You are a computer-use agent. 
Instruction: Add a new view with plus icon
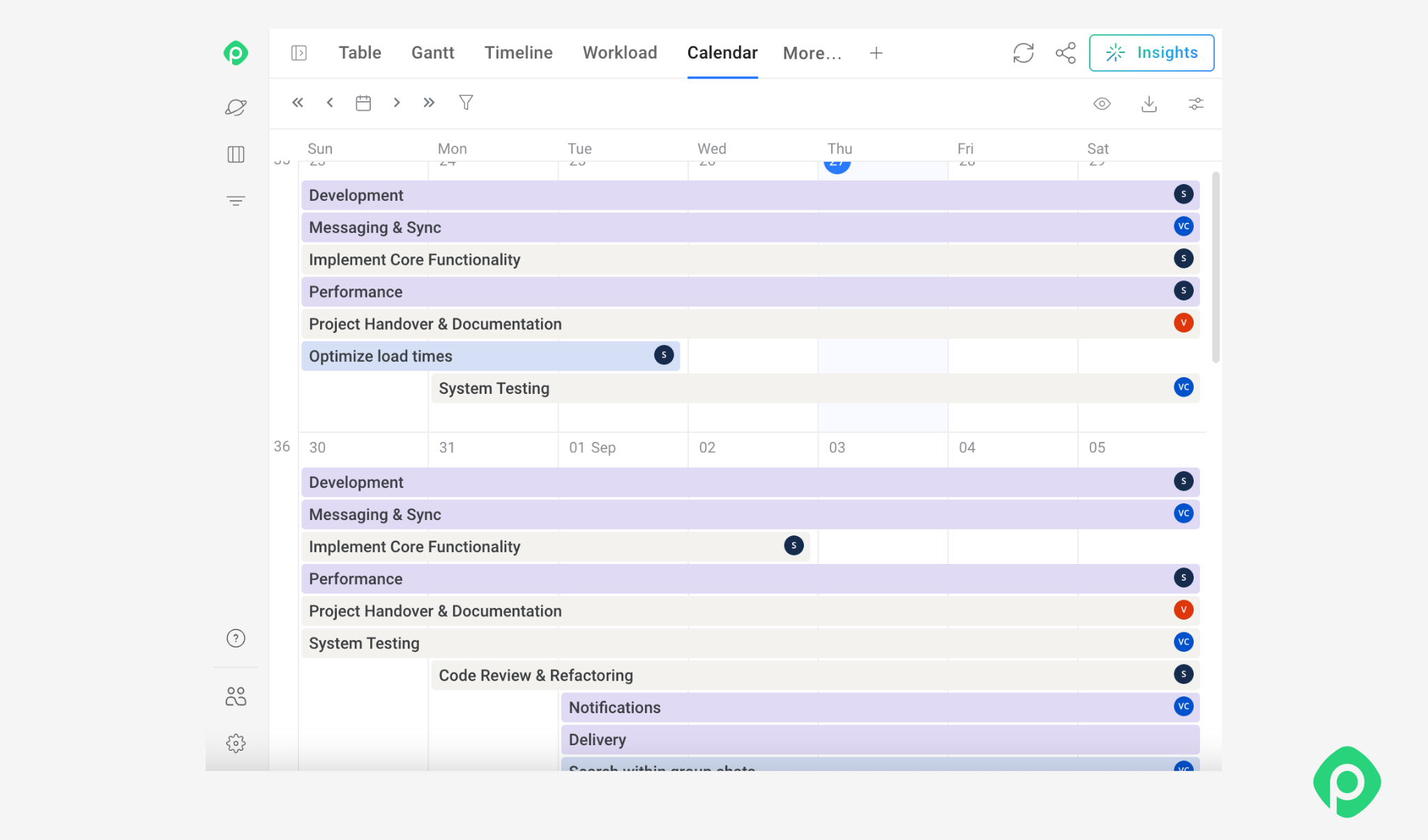click(876, 53)
